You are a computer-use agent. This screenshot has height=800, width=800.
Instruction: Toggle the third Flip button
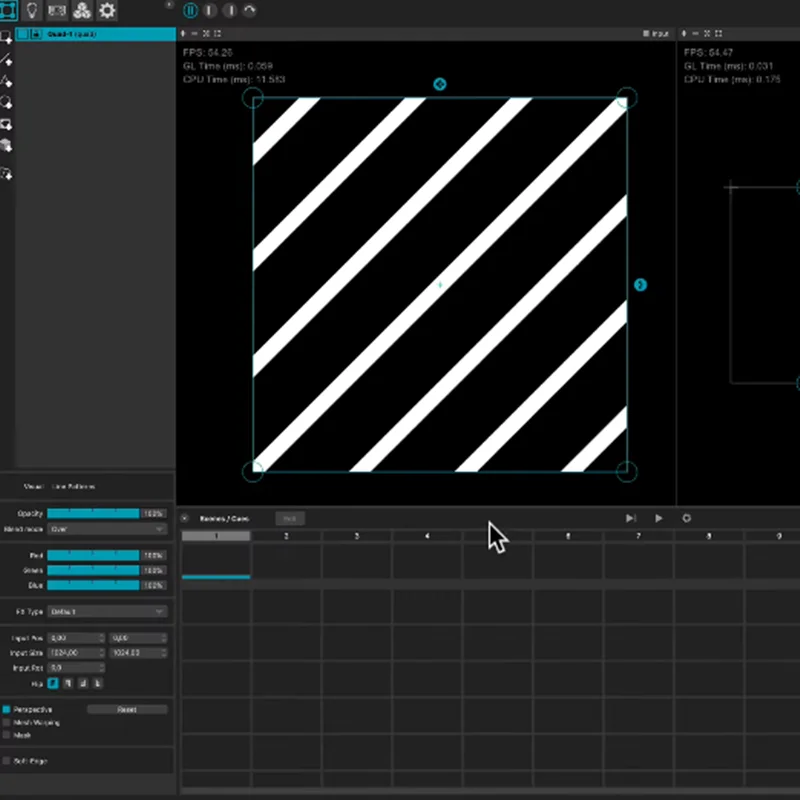(x=83, y=683)
